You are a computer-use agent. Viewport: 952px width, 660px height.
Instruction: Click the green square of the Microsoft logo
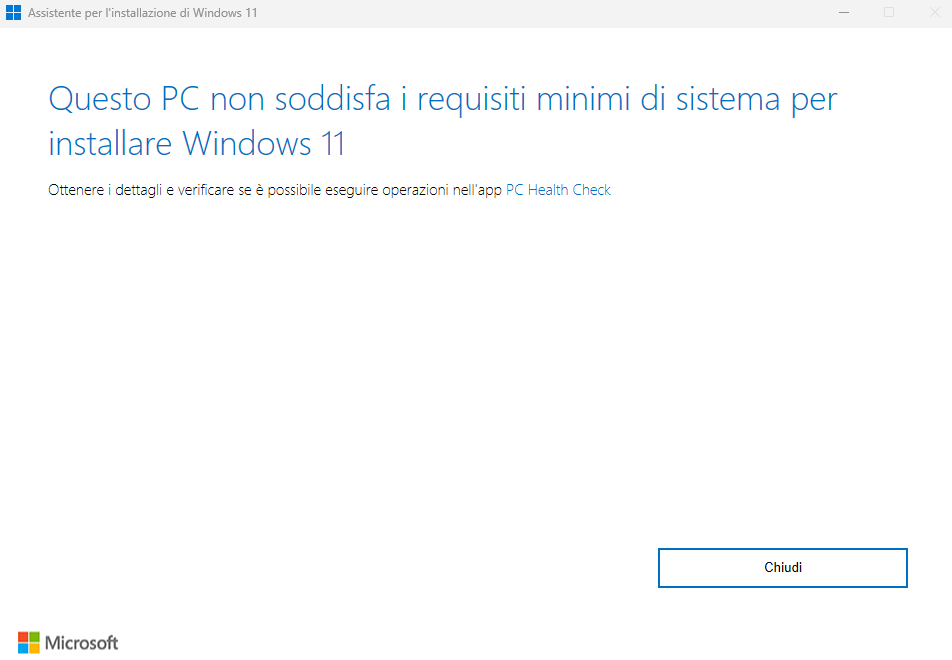34,636
